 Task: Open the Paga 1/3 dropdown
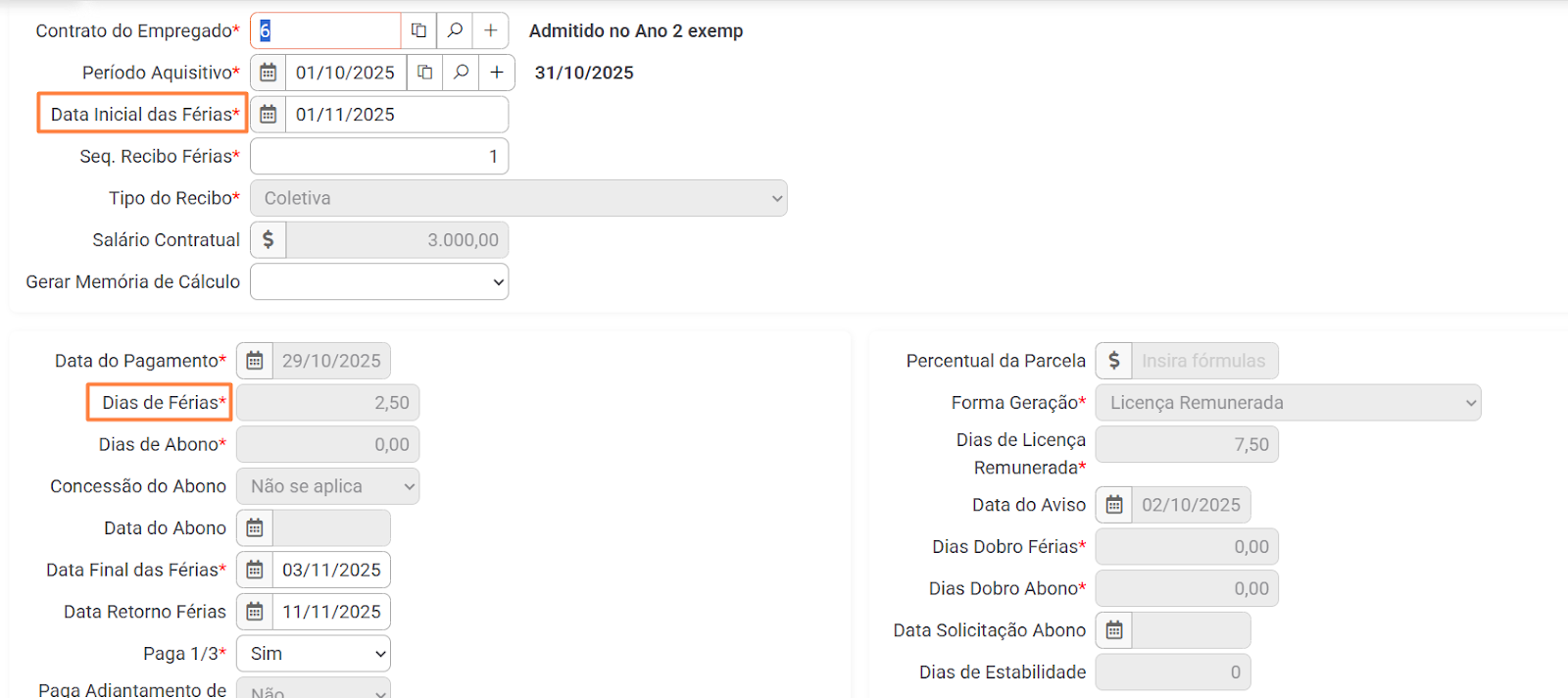314,654
